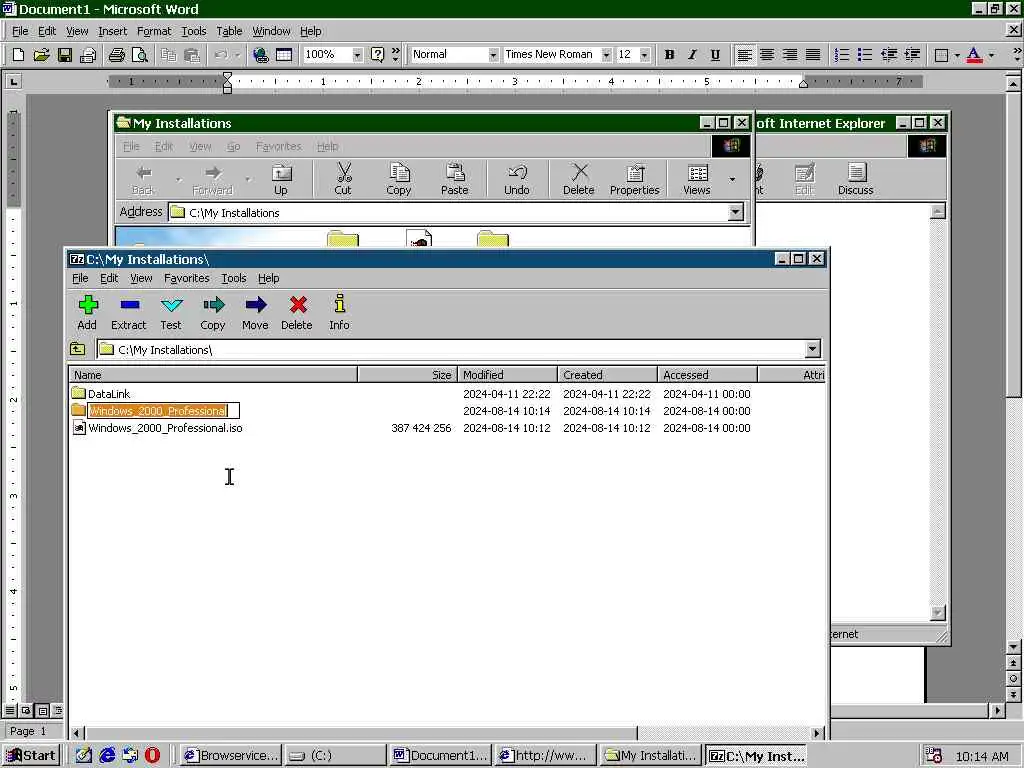Open the font color dropdown arrow
Viewport: 1024px width, 768px height.
pyautogui.click(x=991, y=55)
